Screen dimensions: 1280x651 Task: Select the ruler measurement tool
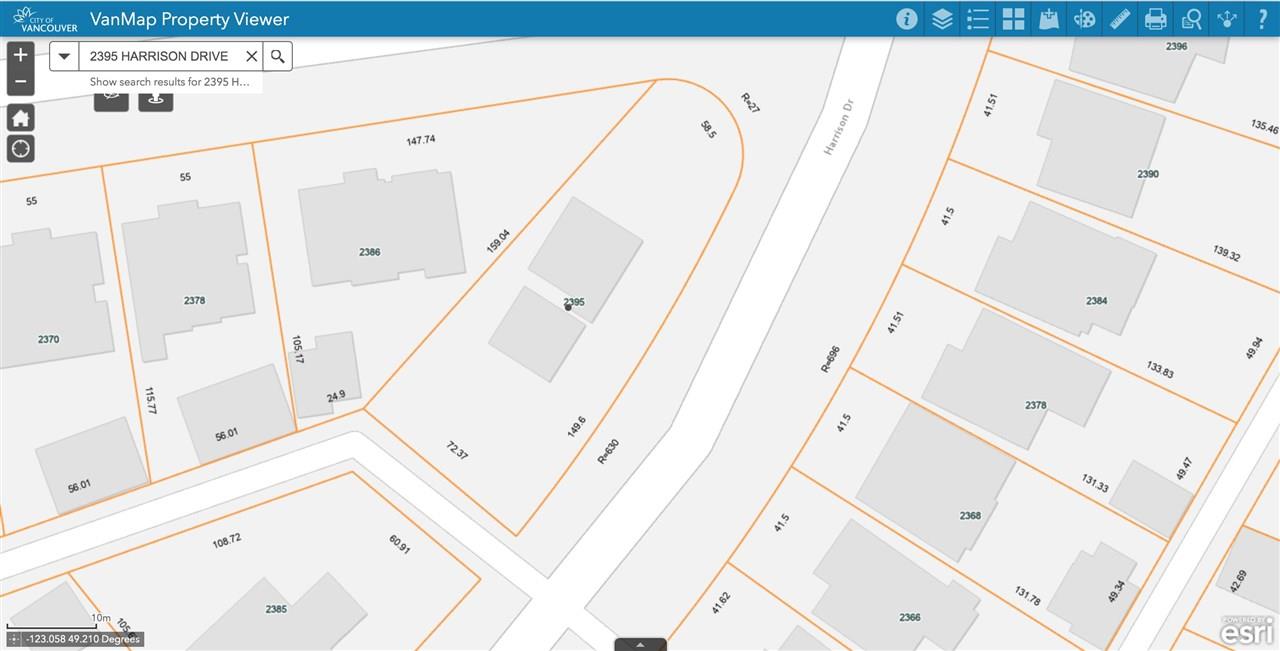tap(1120, 19)
